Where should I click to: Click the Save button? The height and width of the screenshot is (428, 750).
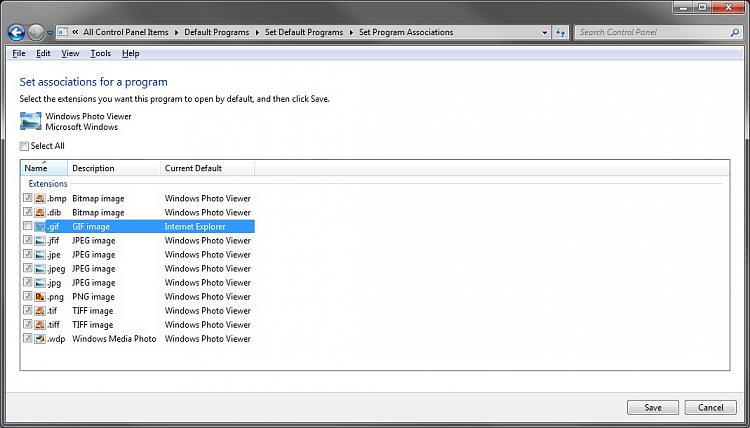click(x=653, y=407)
